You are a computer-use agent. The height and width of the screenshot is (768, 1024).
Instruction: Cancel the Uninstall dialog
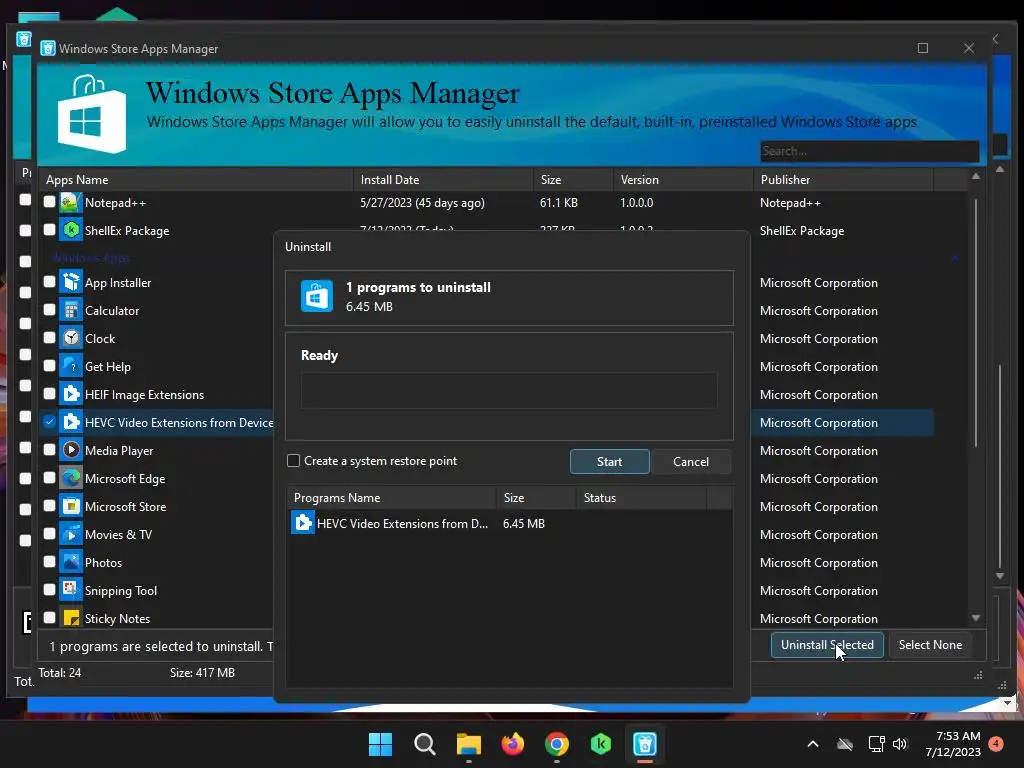690,462
